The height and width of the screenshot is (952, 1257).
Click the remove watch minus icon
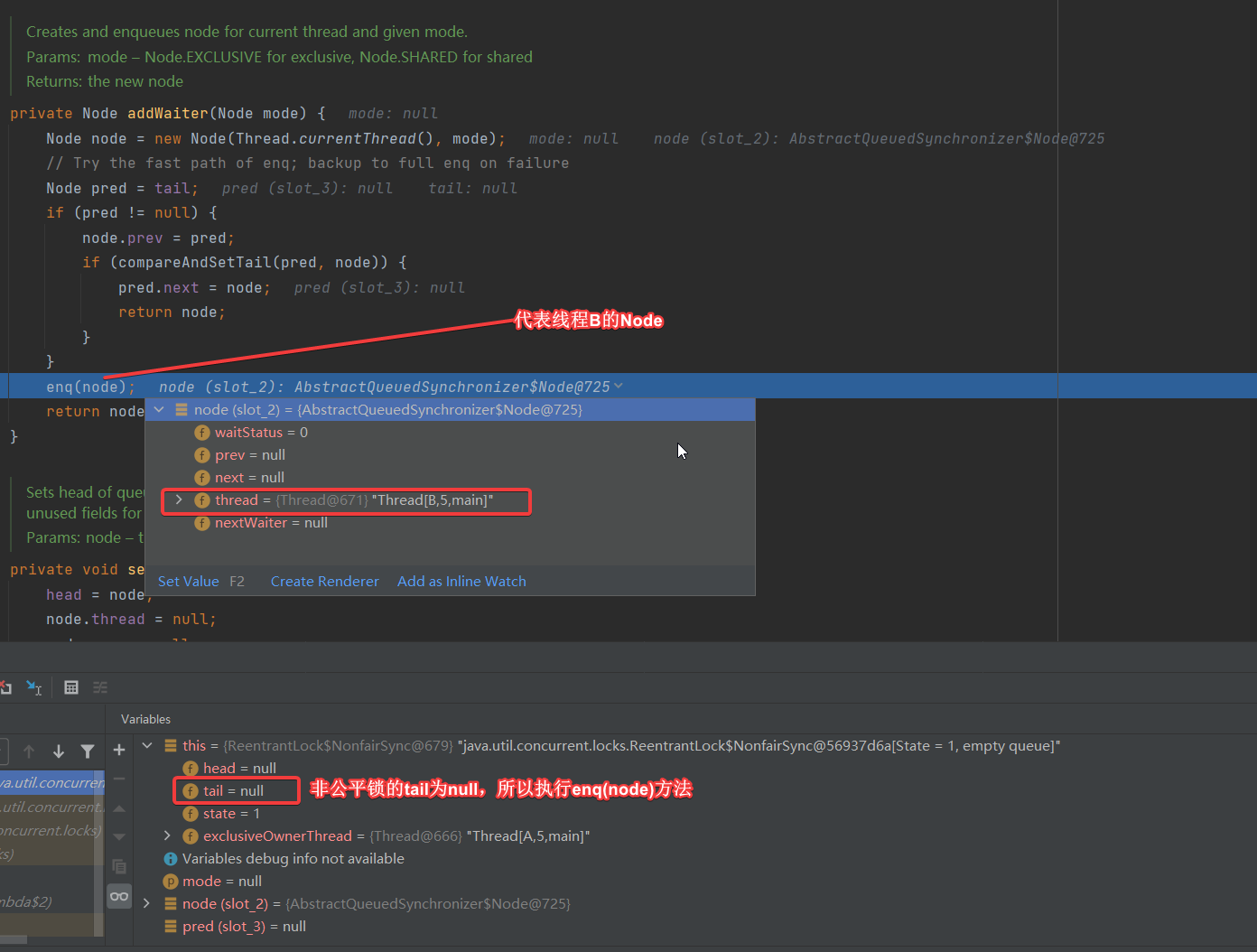[119, 778]
